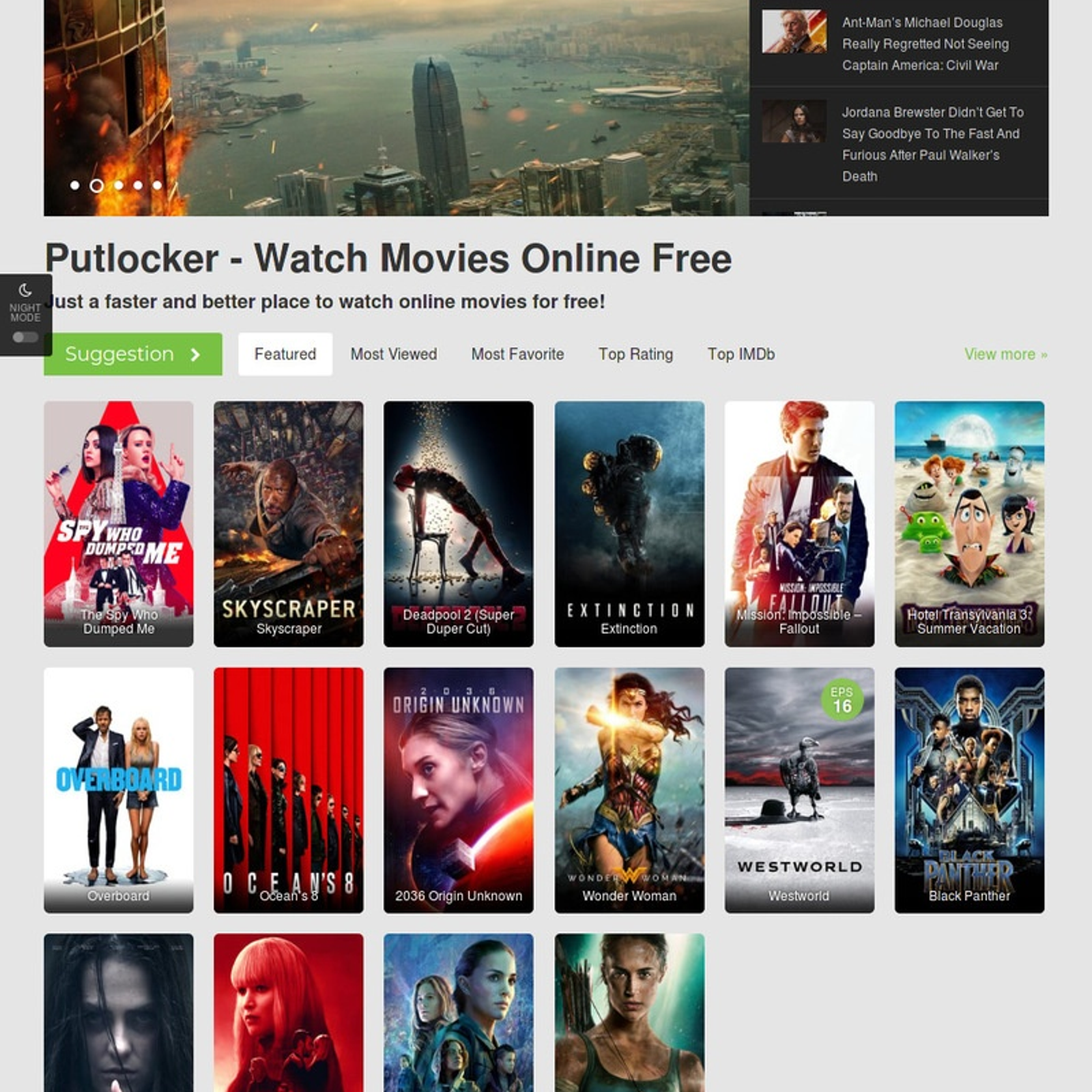This screenshot has width=1092, height=1092.
Task: Open the Skyscraper movie poster
Action: click(x=289, y=523)
